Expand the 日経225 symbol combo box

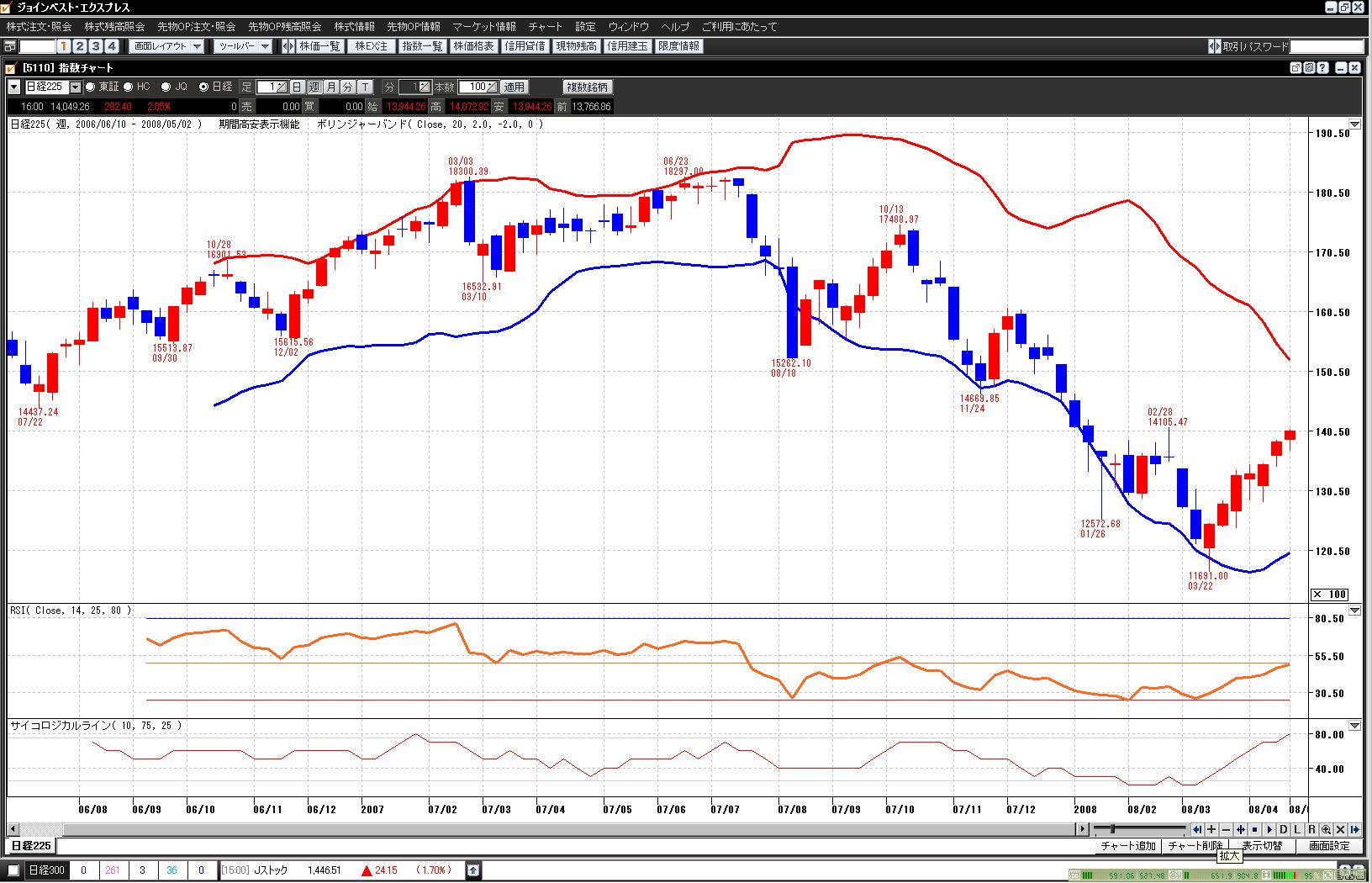tap(75, 87)
